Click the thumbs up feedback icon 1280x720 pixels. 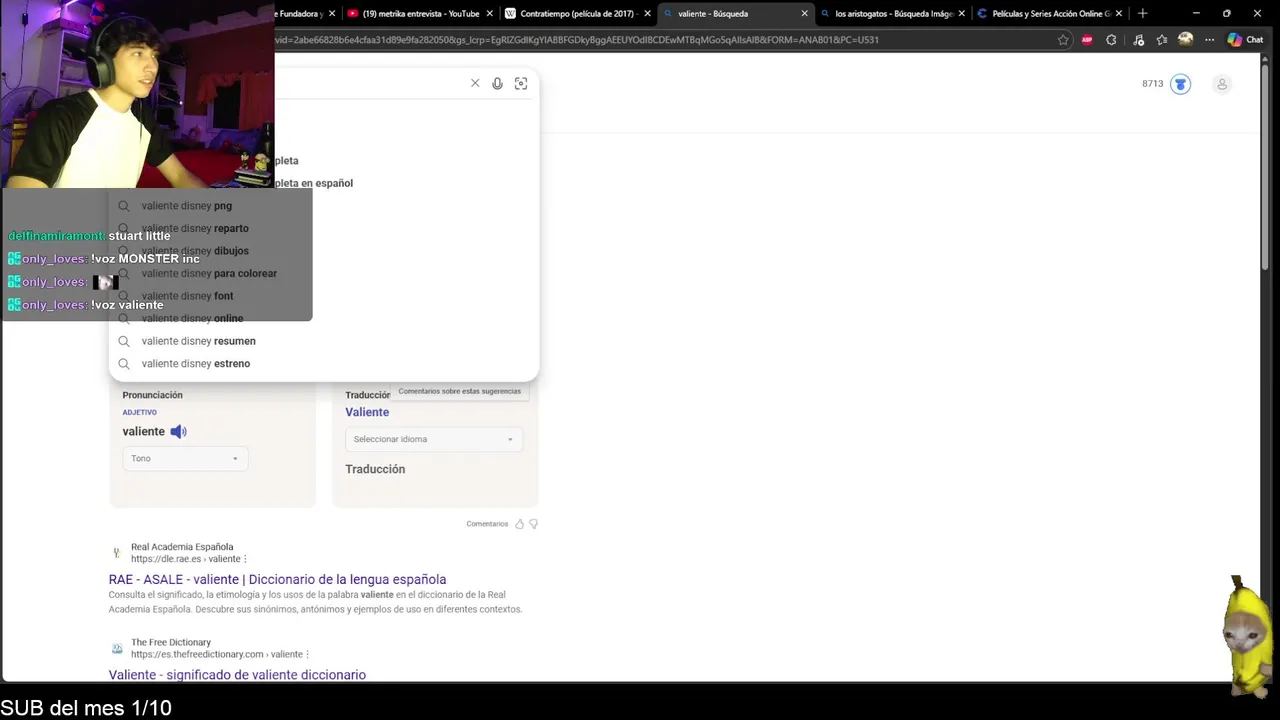(519, 524)
